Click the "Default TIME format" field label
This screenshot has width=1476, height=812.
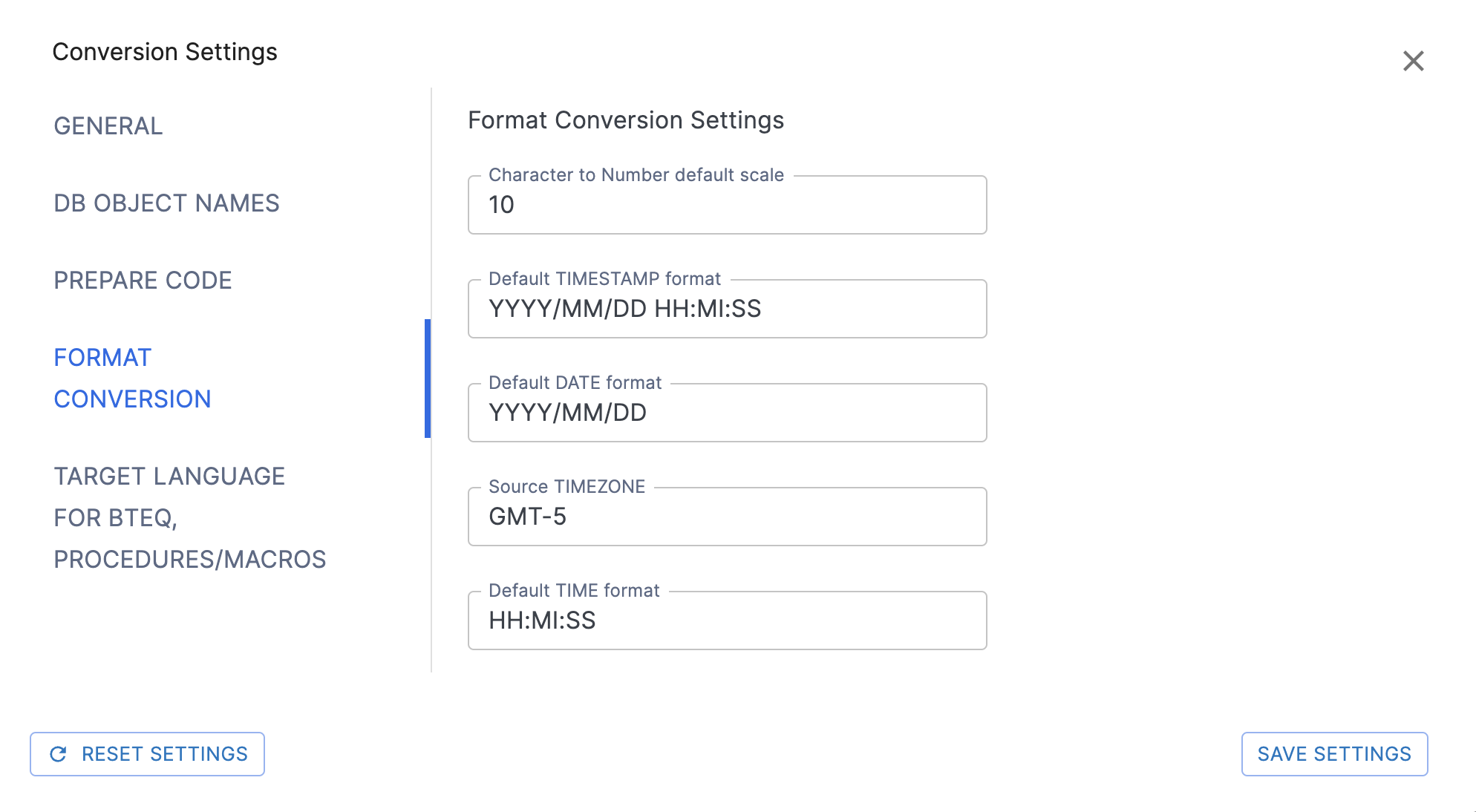(574, 591)
